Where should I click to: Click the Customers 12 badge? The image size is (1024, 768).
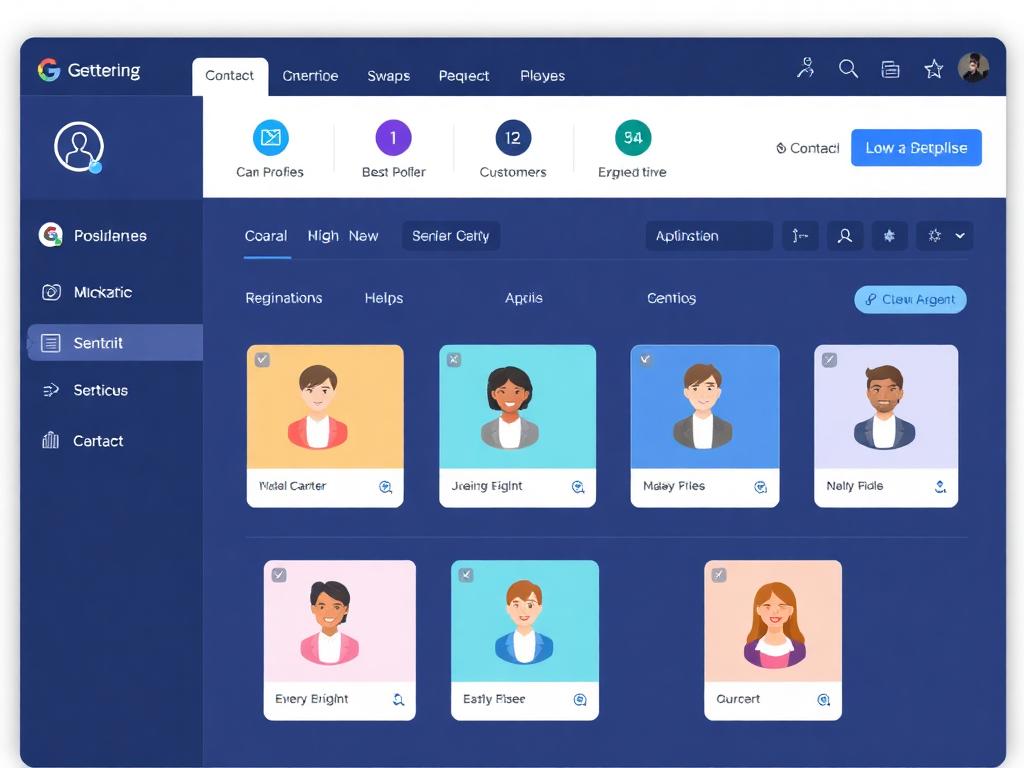(513, 138)
